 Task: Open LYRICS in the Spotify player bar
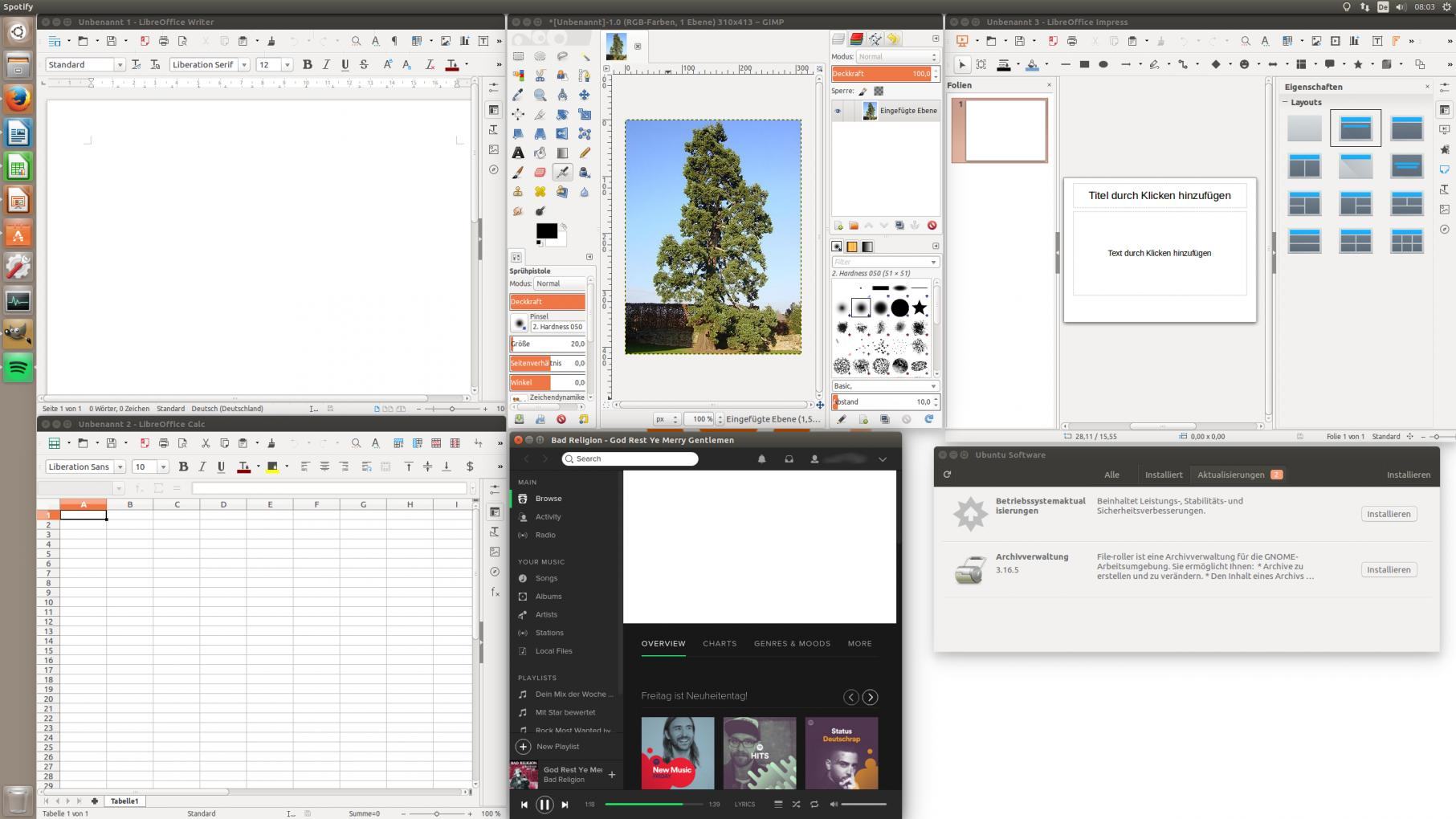point(744,804)
